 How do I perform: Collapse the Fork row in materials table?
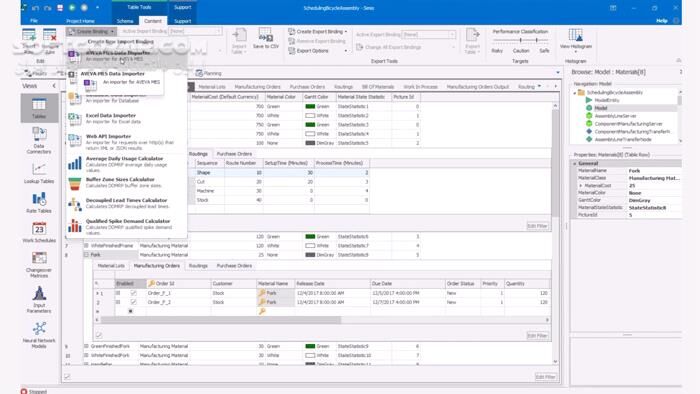[86, 255]
